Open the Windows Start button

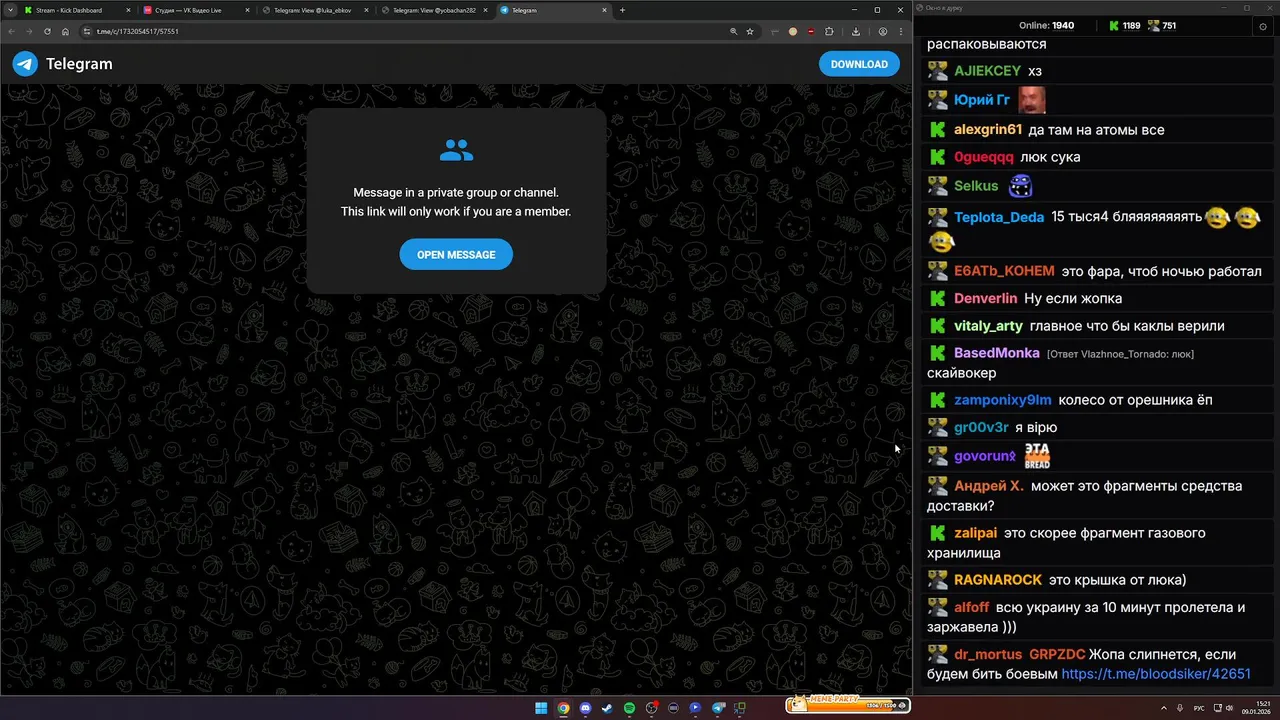click(541, 708)
